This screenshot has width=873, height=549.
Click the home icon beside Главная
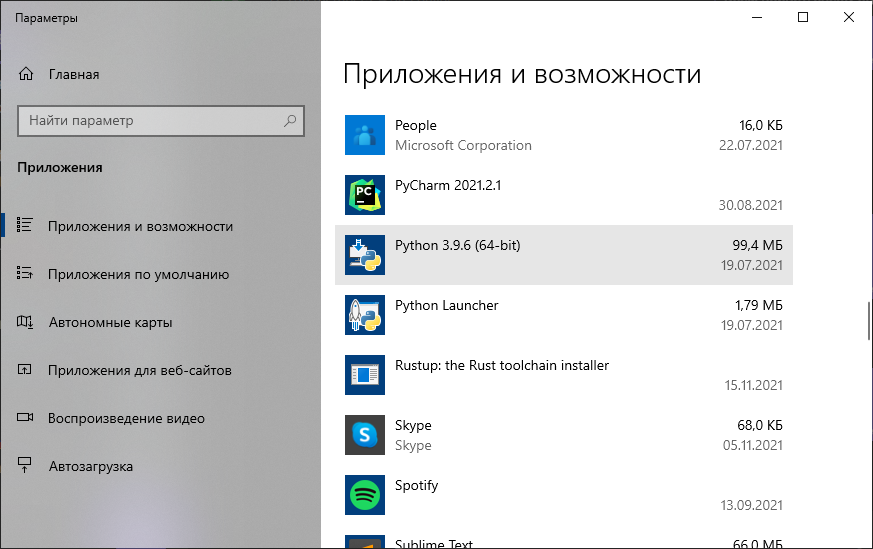point(26,74)
